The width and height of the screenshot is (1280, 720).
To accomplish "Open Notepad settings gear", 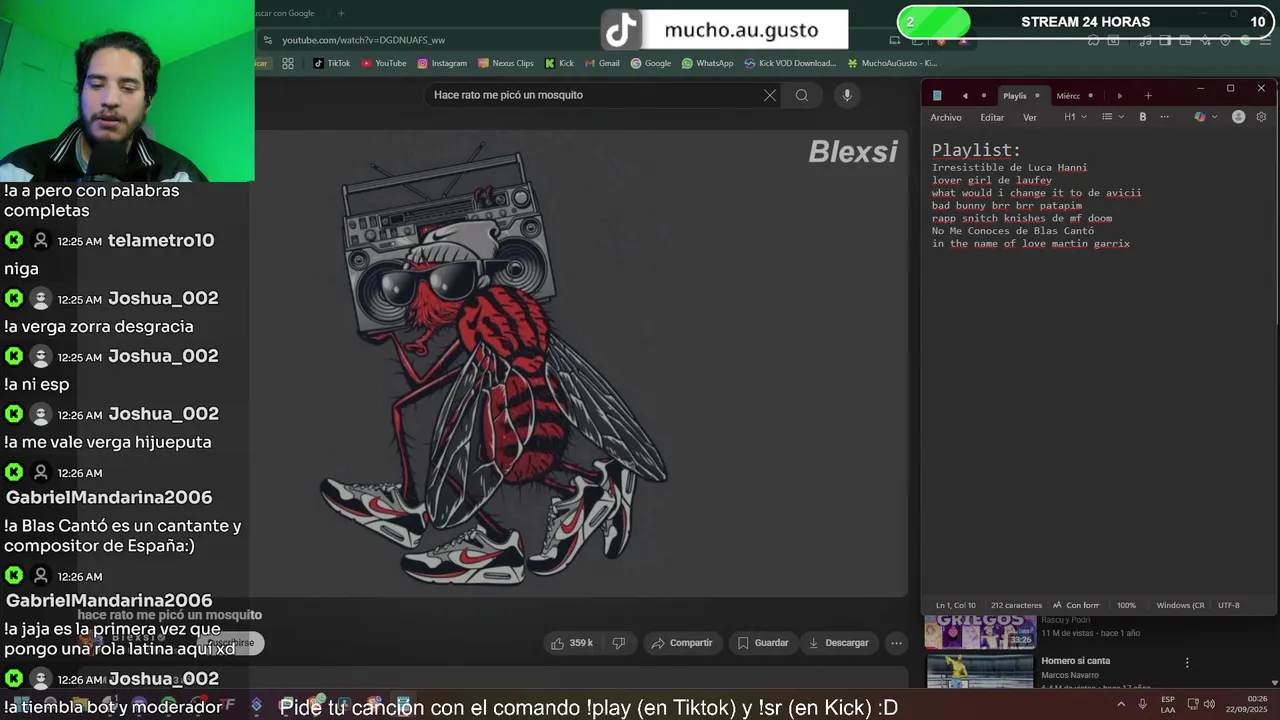I will (x=1261, y=117).
